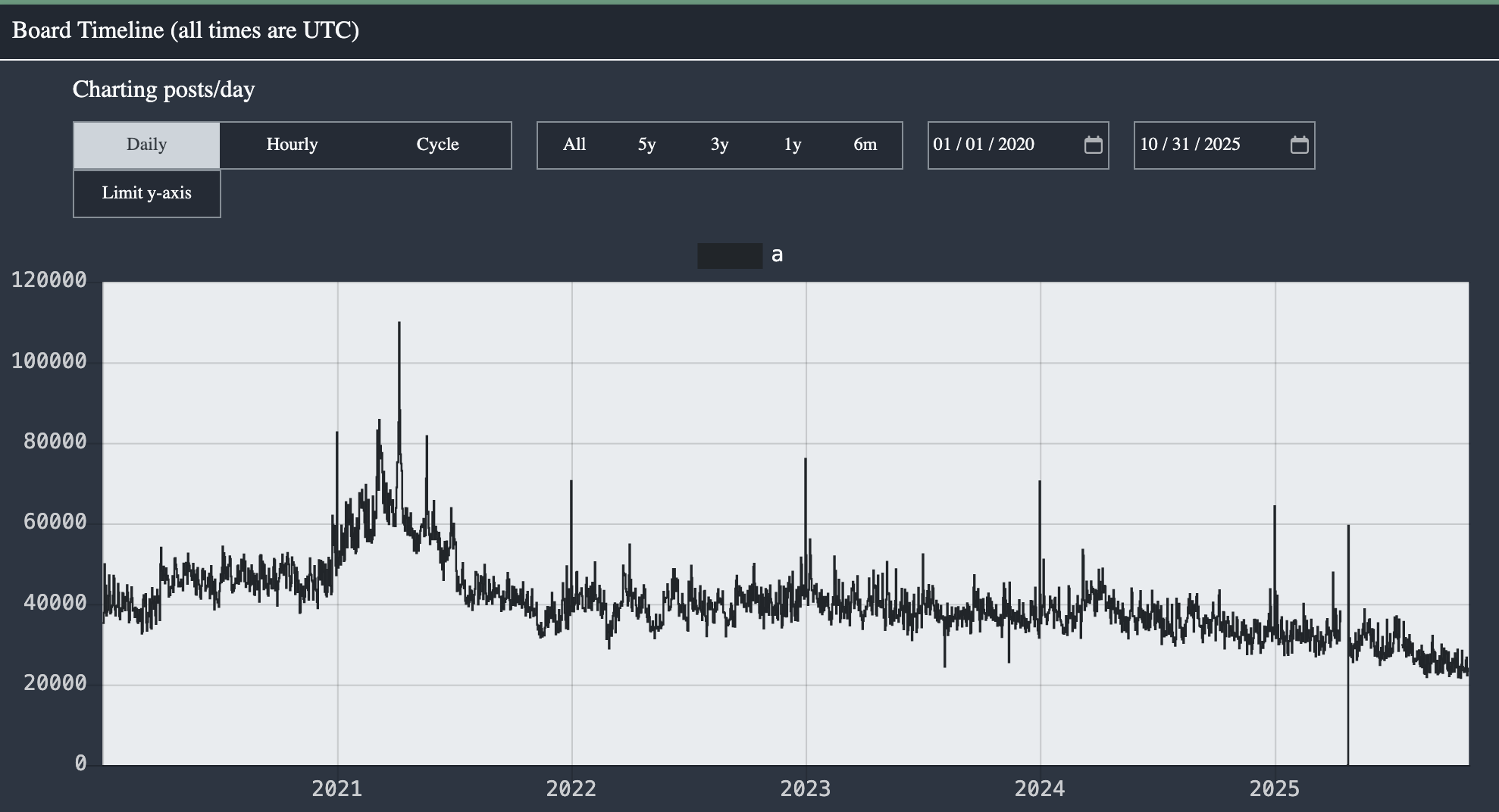Click the 2021 x-axis label

[337, 789]
